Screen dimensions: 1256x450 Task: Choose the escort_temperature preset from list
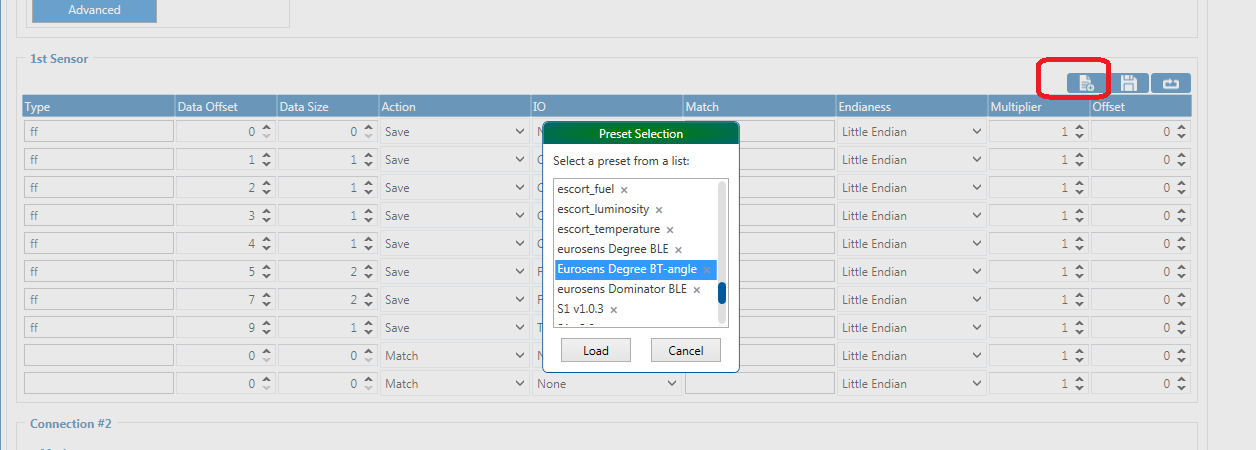point(608,230)
